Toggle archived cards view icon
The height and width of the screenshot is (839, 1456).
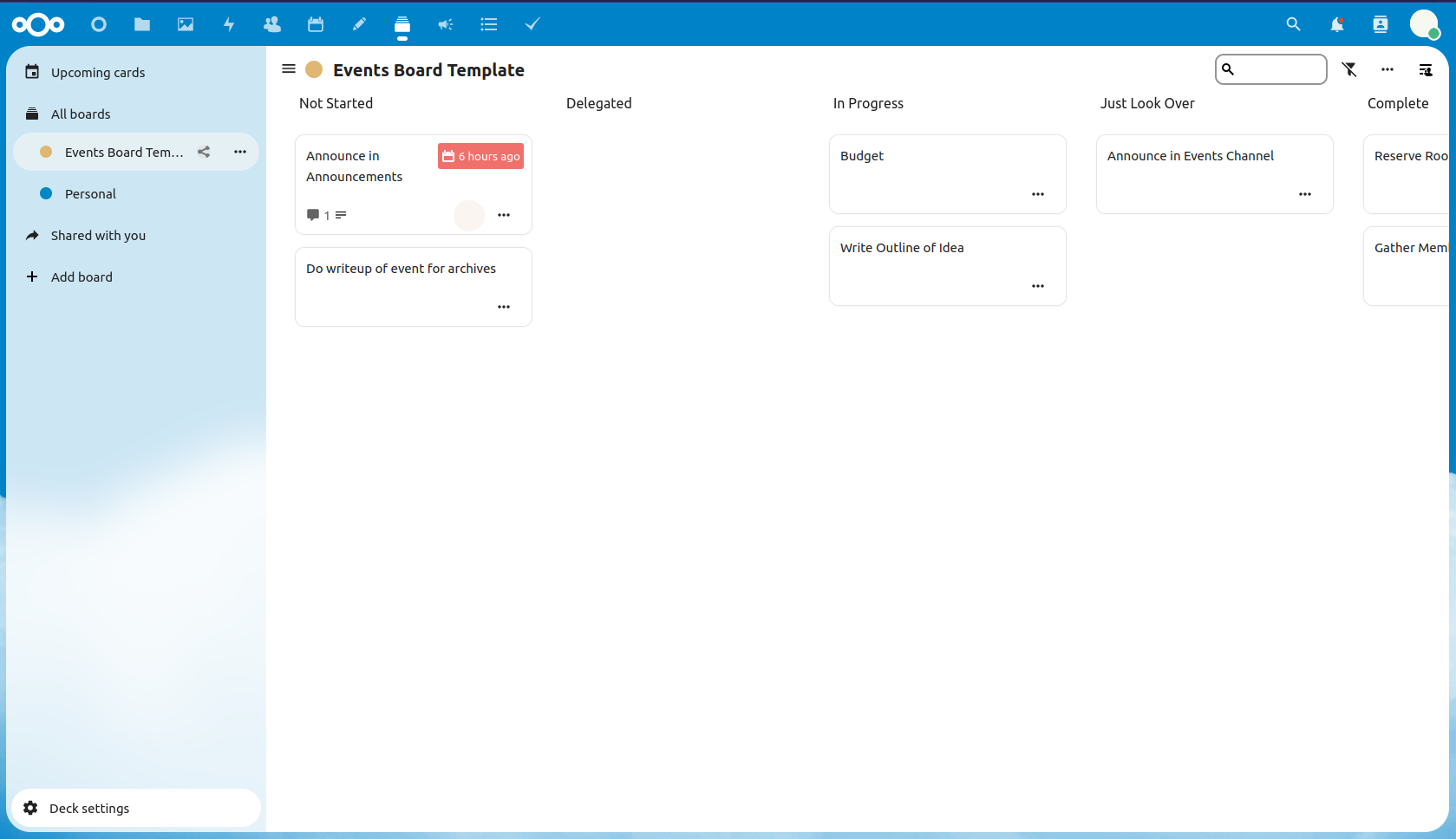pos(1426,69)
